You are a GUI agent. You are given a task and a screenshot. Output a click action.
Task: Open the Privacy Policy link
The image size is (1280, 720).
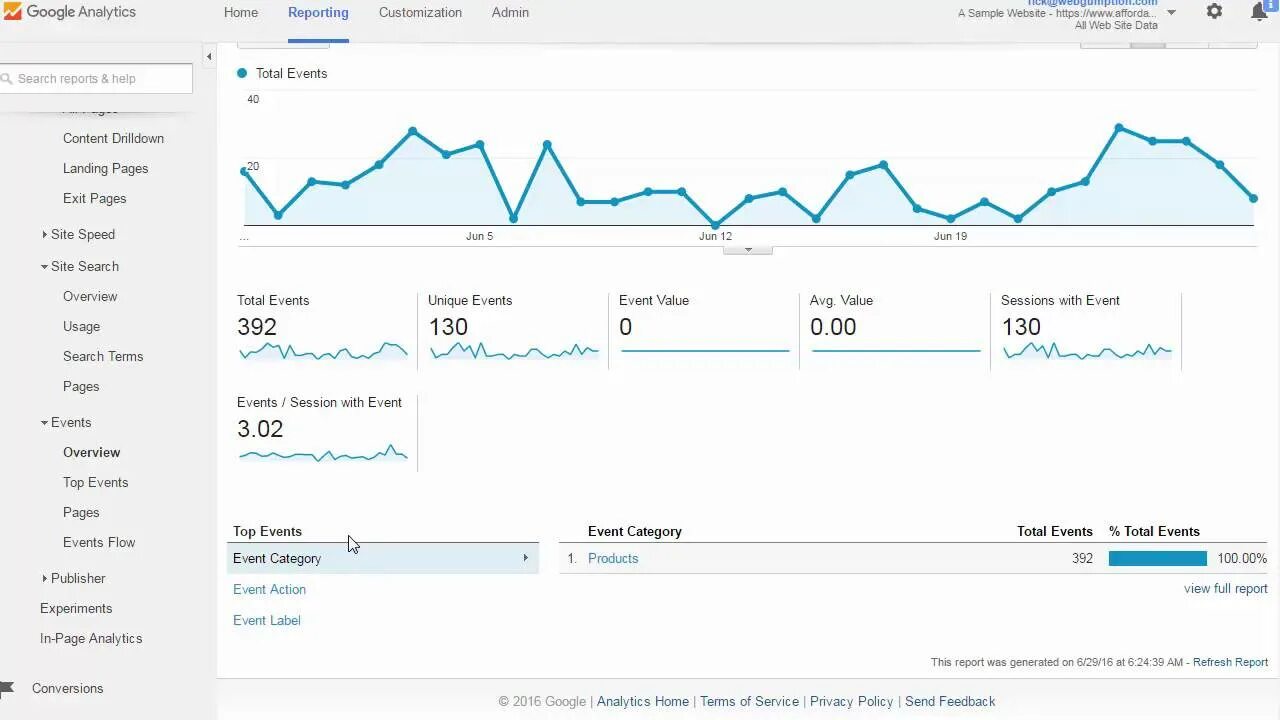point(852,701)
